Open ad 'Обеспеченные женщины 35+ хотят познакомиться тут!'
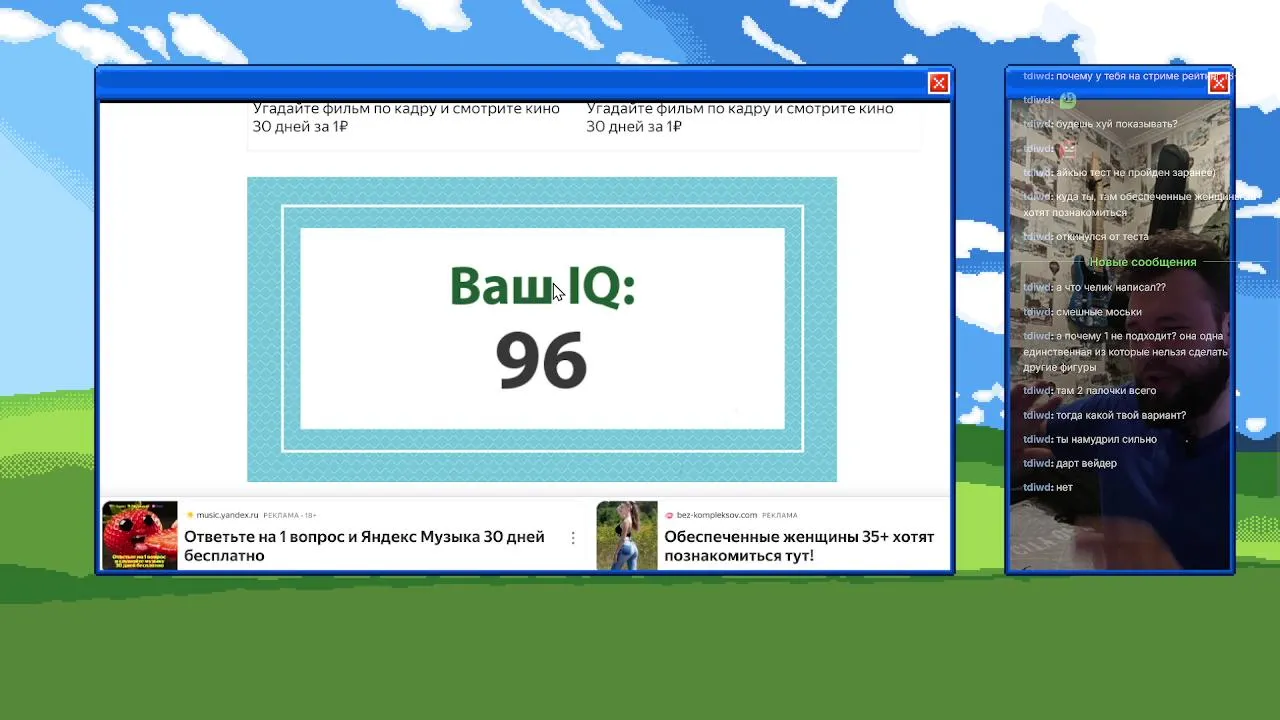The height and width of the screenshot is (720, 1280). click(799, 546)
